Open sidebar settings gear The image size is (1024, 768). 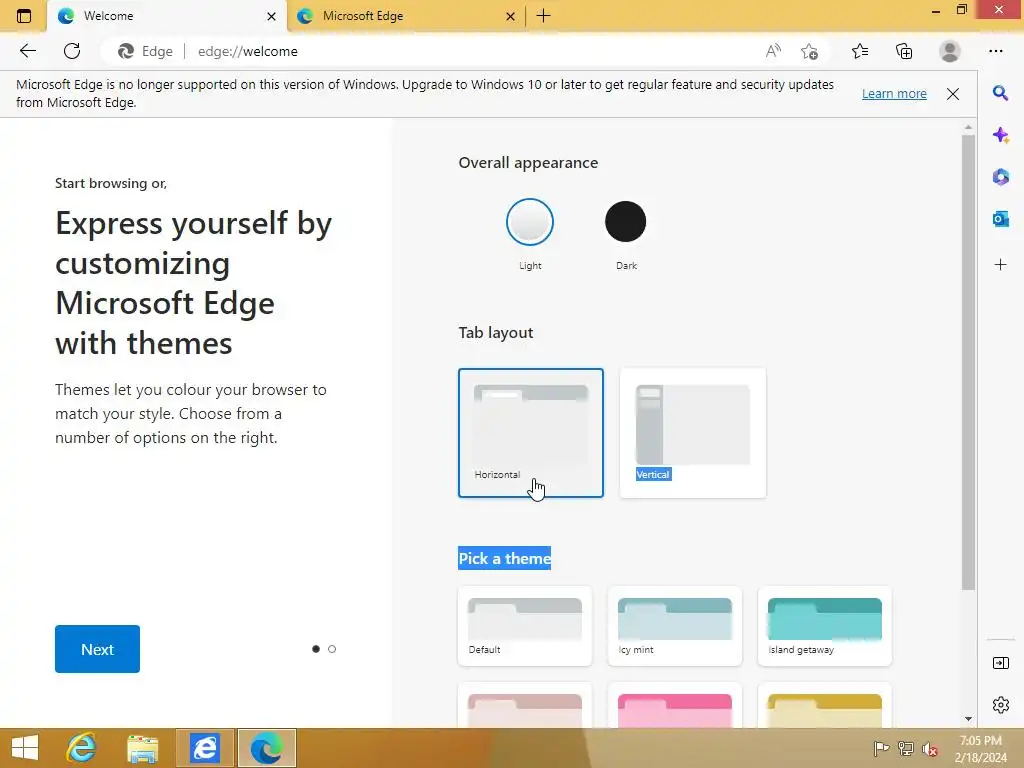1000,705
